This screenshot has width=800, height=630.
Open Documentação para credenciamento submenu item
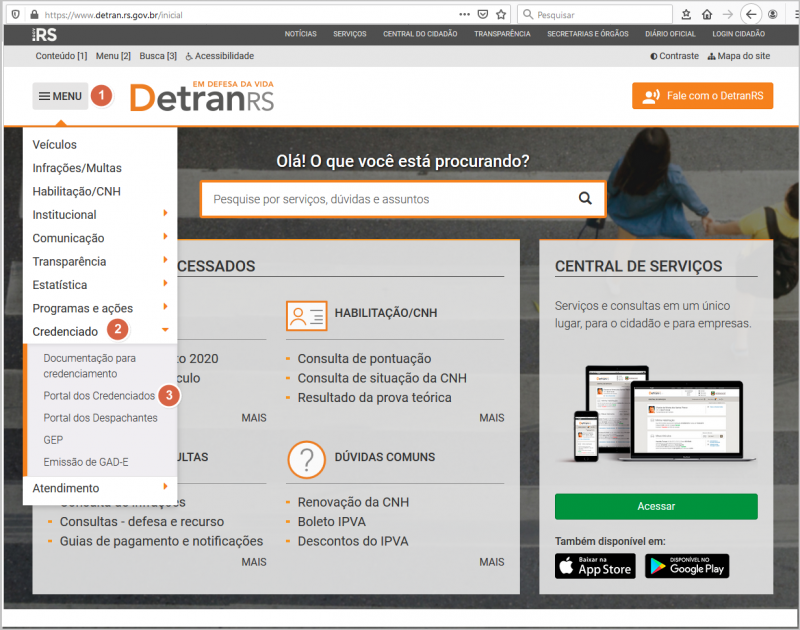pyautogui.click(x=90, y=366)
